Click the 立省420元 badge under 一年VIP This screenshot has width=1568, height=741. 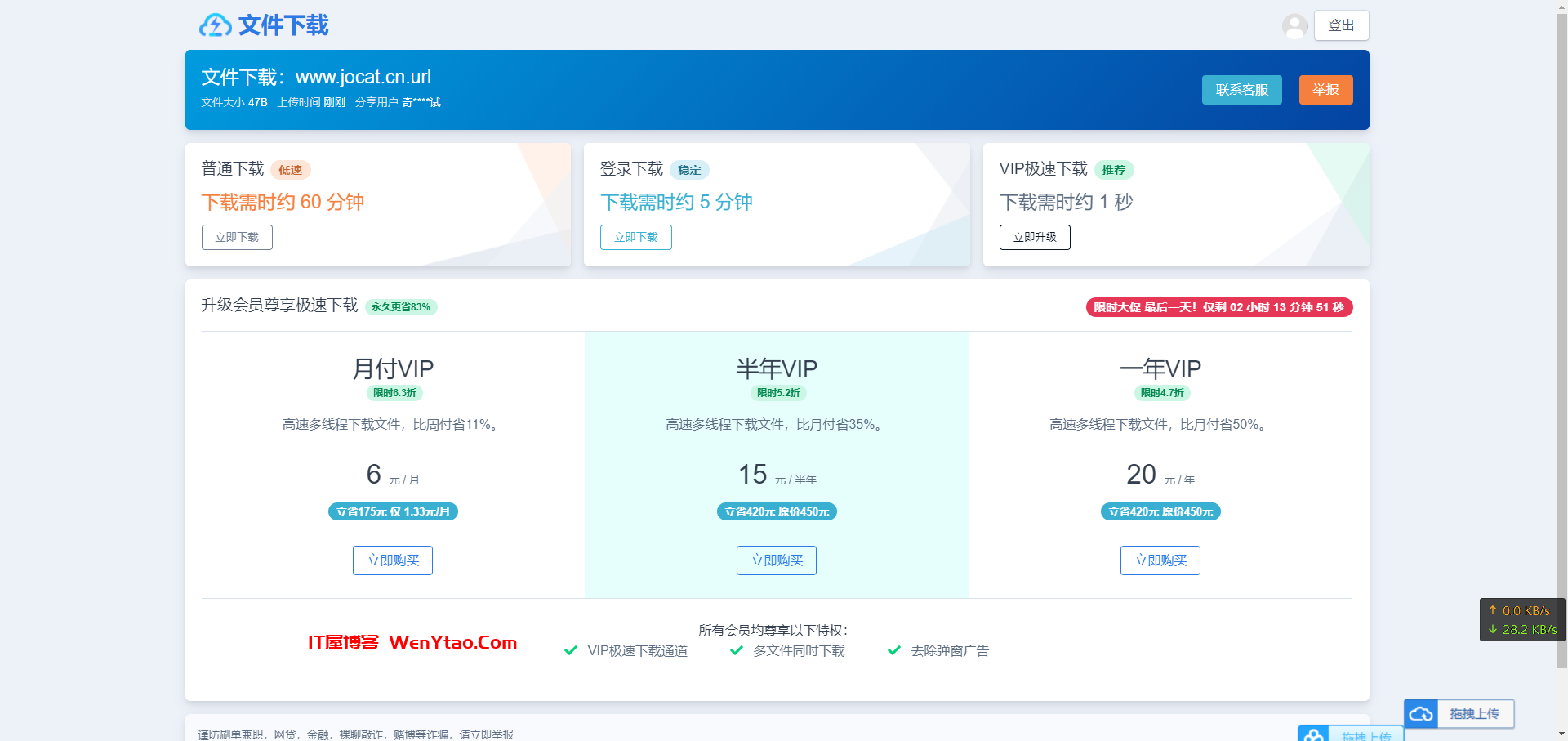point(1160,511)
